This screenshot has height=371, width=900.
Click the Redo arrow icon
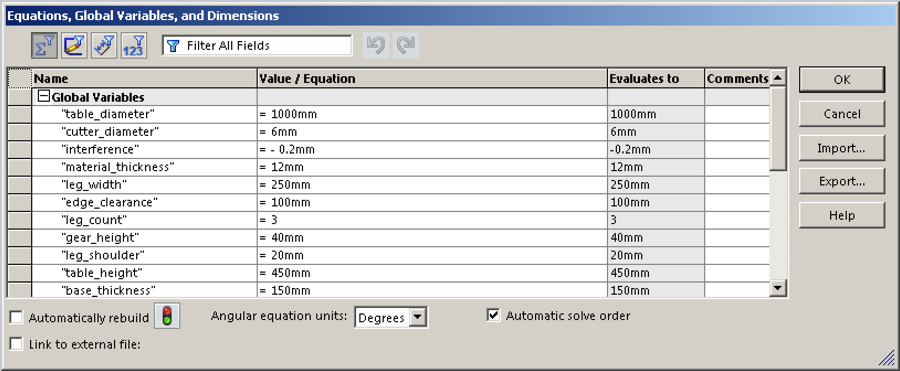click(405, 45)
